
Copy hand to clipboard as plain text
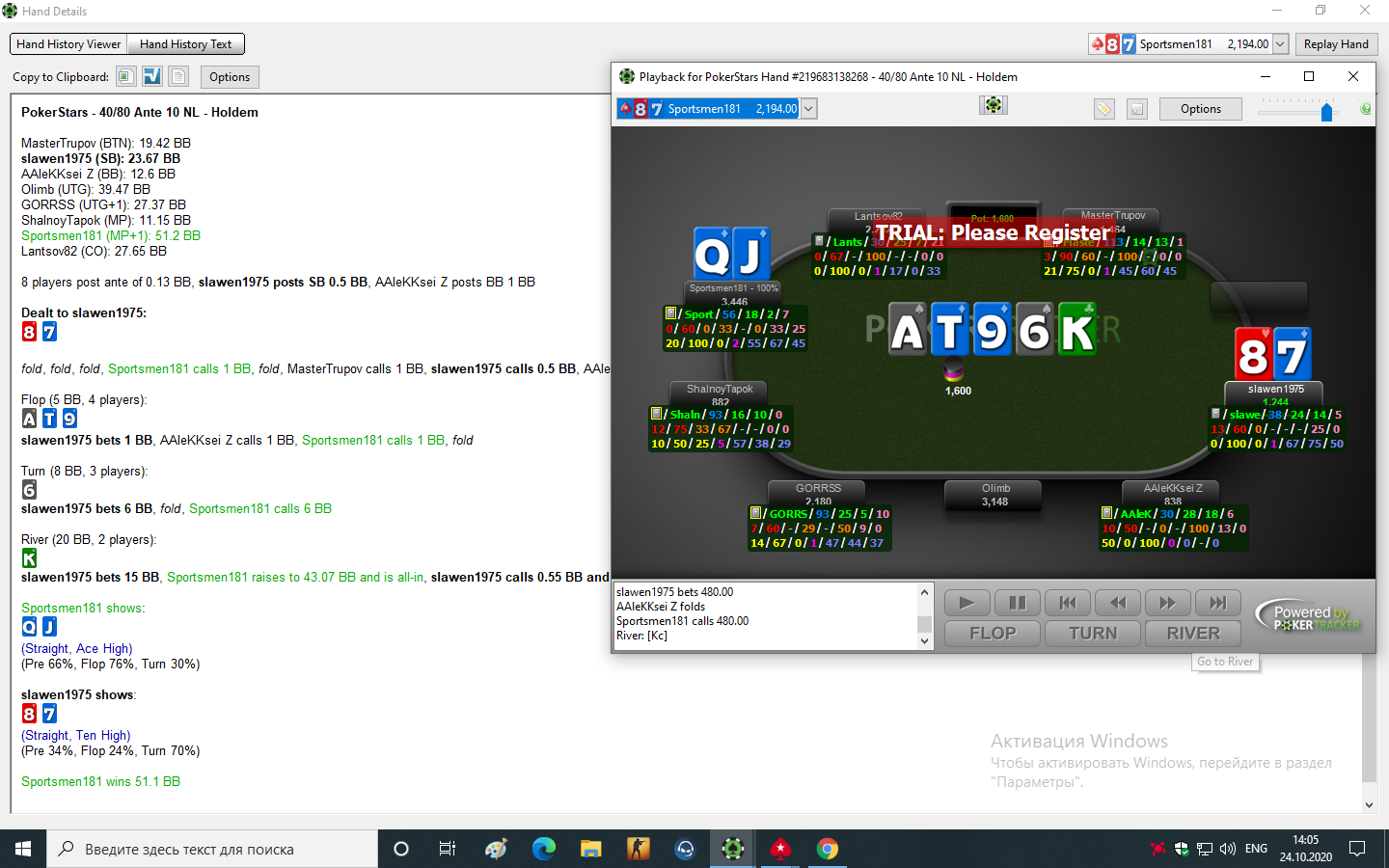pos(178,76)
